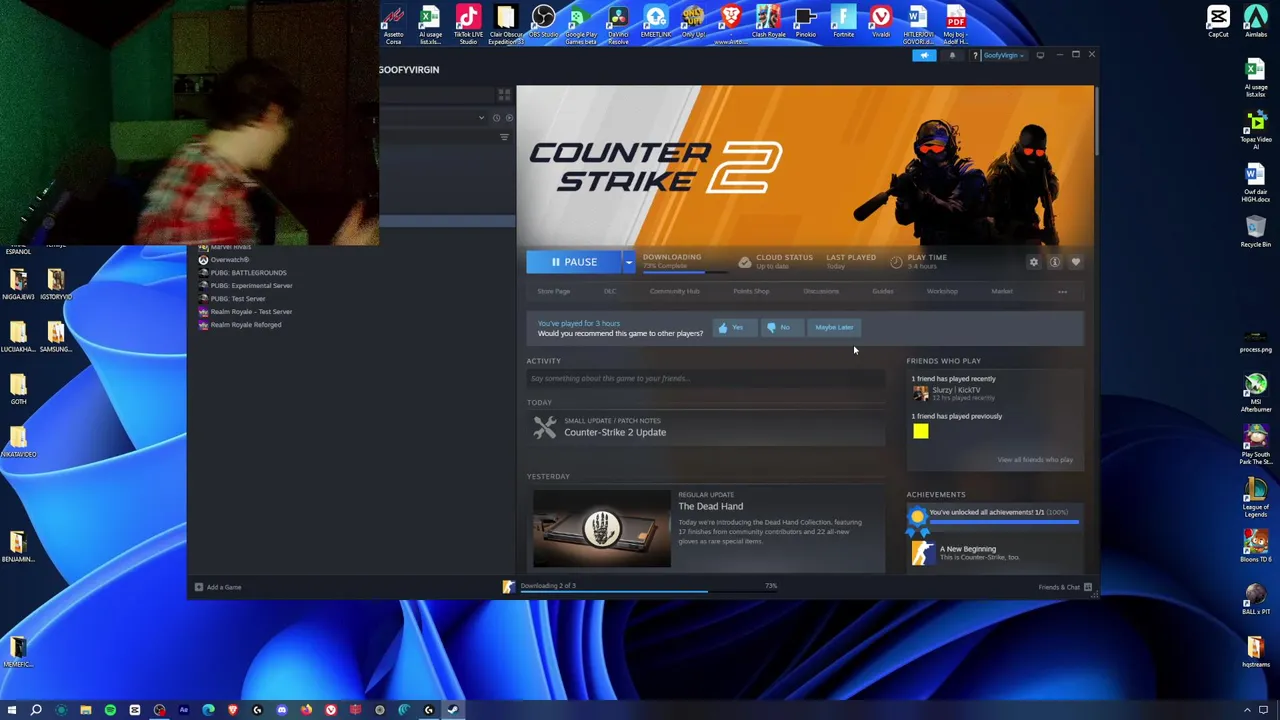Viewport: 1280px width, 720px height.
Task: Add Counter-Strike 2 to favorites with the heart icon
Action: pyautogui.click(x=1076, y=262)
